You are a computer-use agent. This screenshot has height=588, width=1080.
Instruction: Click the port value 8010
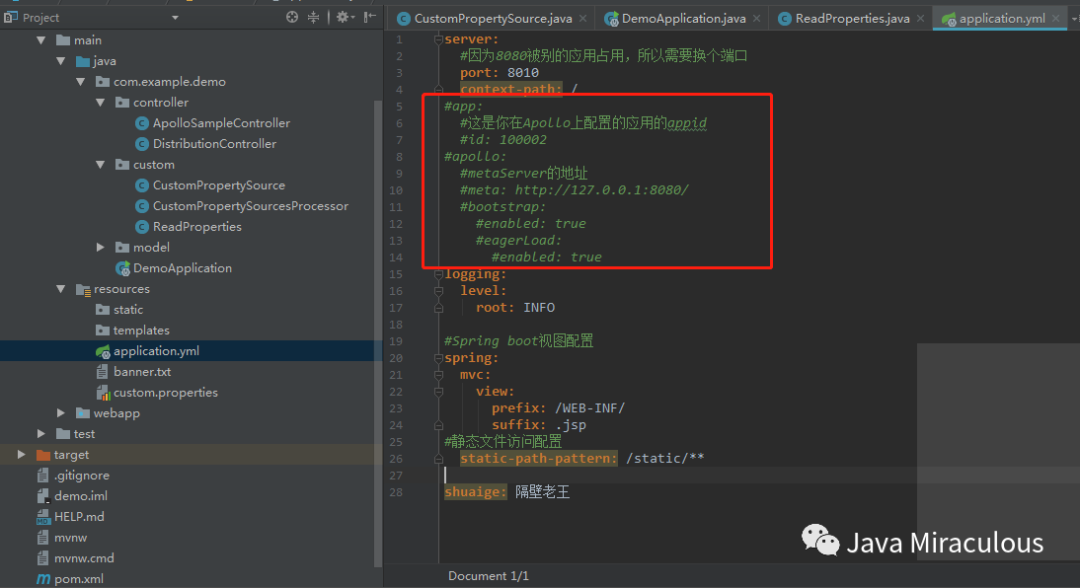pyautogui.click(x=523, y=73)
